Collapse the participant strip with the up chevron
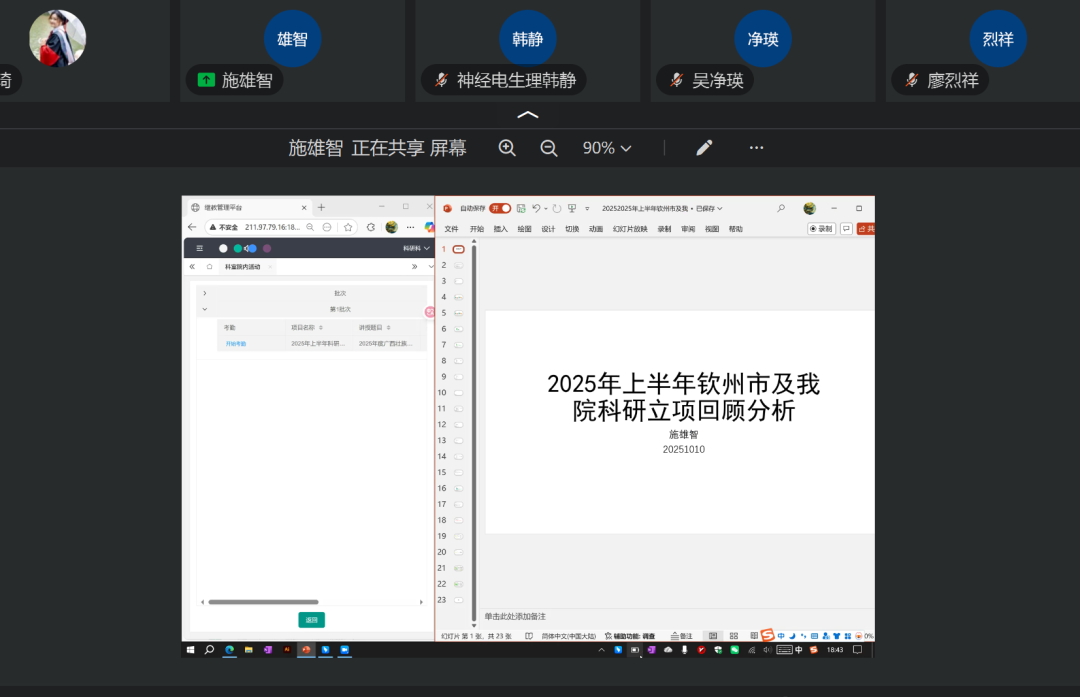The height and width of the screenshot is (697, 1080). tap(528, 115)
